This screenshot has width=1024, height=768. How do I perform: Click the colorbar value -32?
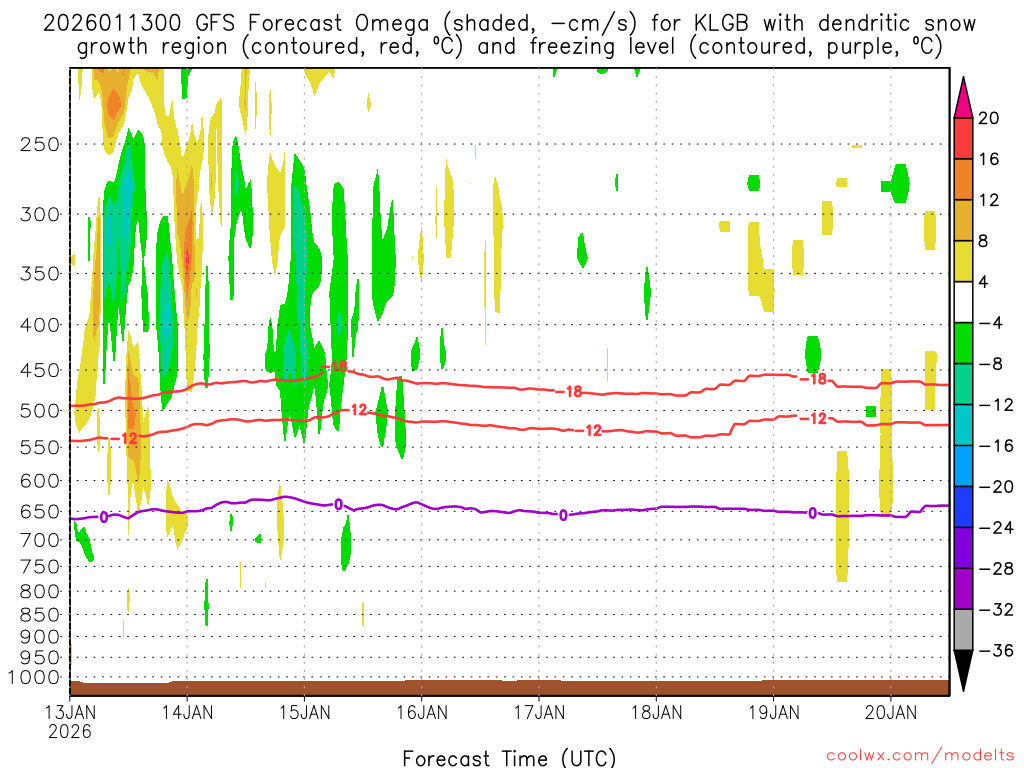point(996,610)
